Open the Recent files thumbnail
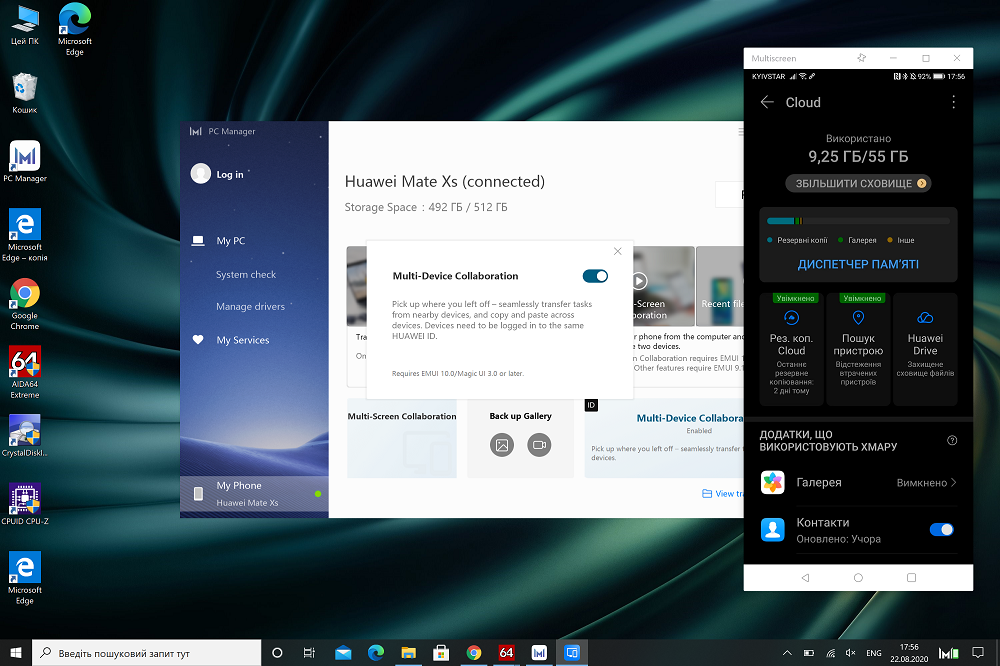1000x666 pixels. 720,286
